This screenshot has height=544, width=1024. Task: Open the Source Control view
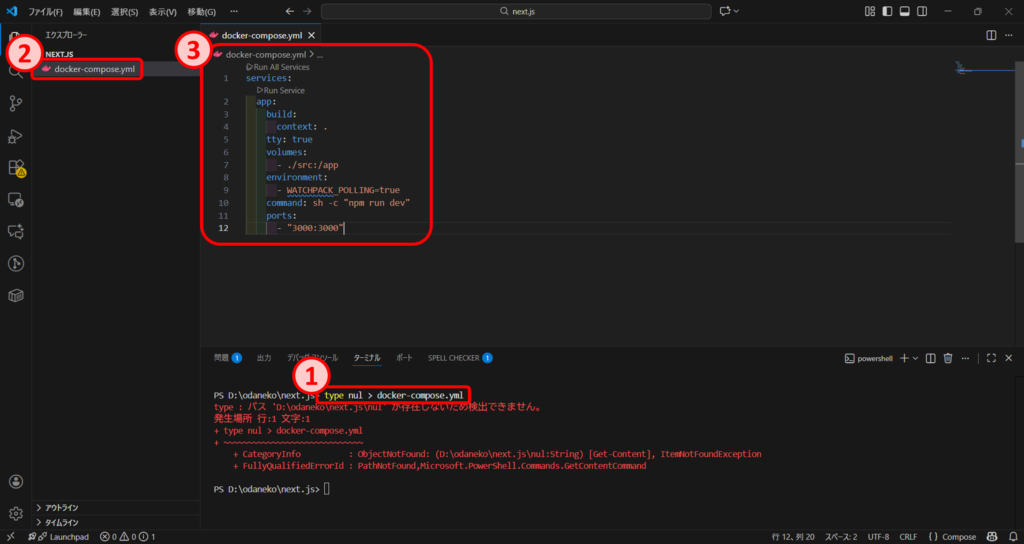coord(16,103)
